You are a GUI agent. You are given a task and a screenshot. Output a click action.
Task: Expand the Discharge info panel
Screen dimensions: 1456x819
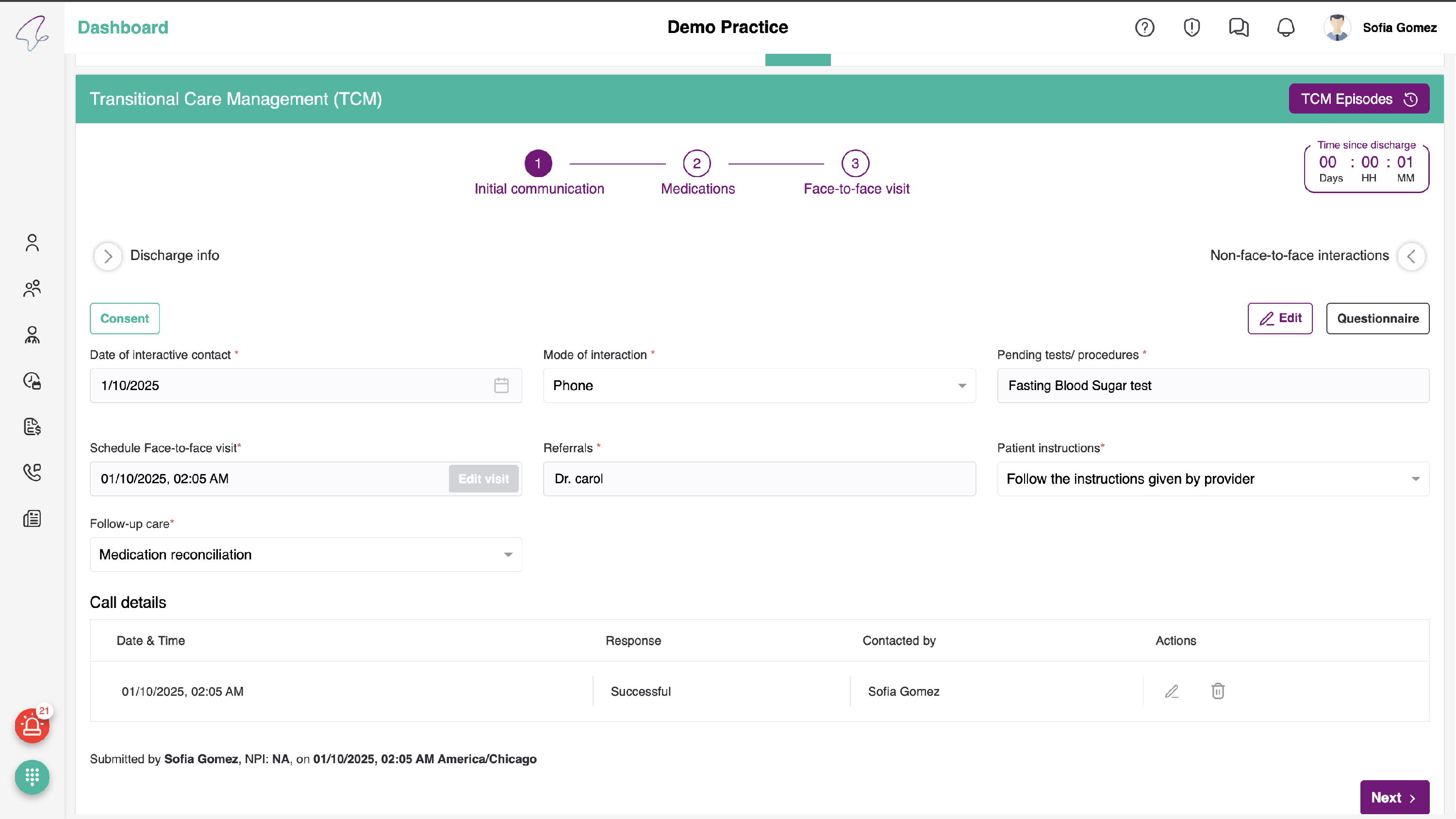108,256
